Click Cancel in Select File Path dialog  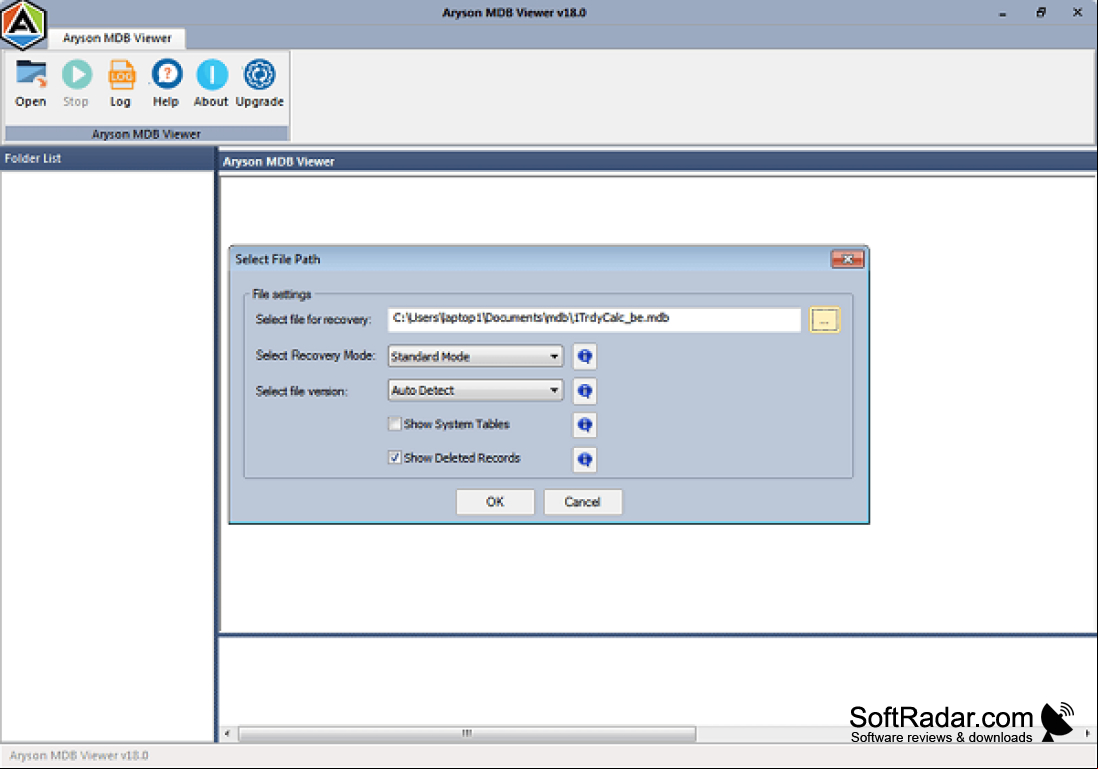point(583,501)
